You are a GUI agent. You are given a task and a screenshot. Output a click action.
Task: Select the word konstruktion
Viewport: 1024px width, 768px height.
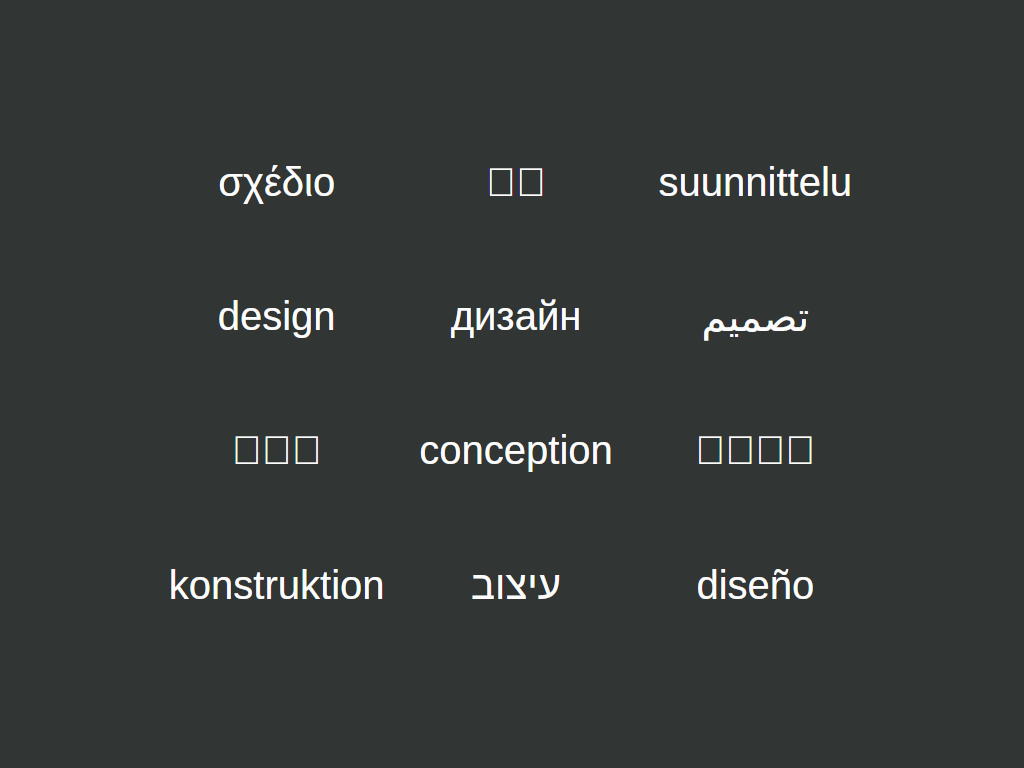point(276,585)
